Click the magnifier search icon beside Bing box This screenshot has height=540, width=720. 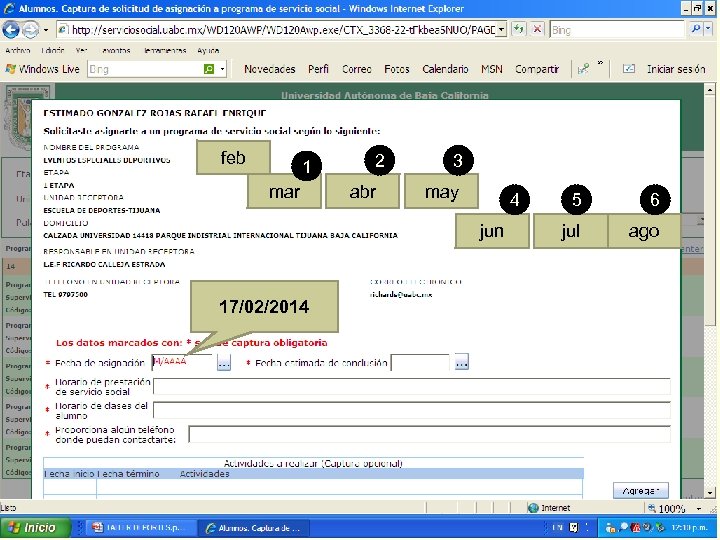point(696,29)
